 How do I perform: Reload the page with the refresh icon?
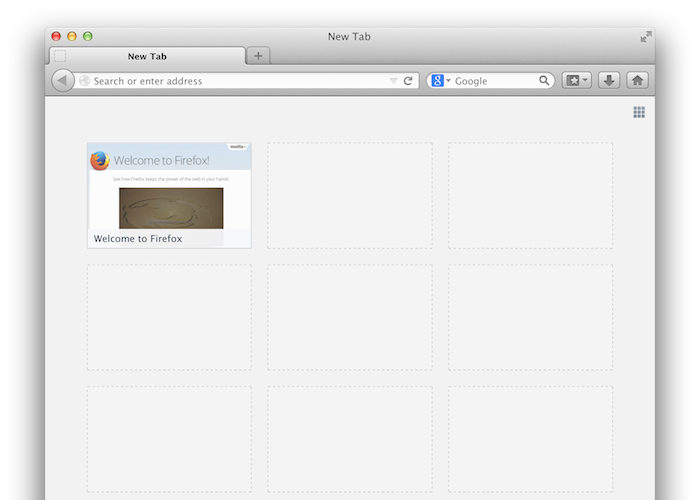point(408,81)
